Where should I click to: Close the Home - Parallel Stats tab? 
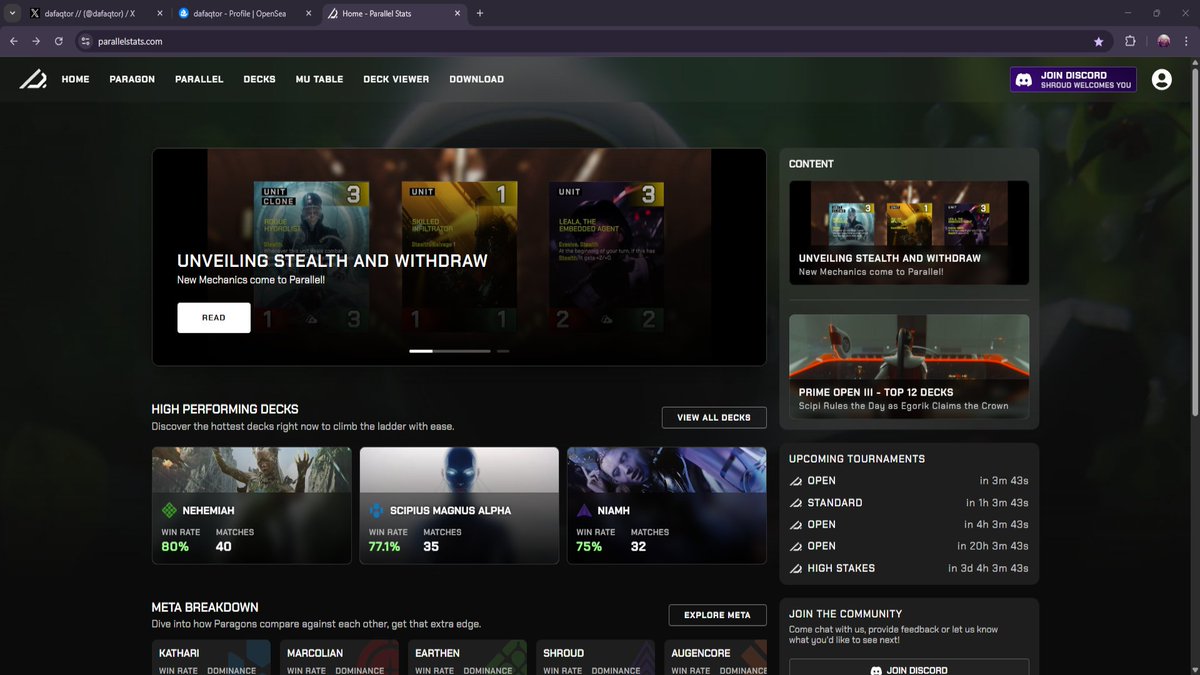457,14
